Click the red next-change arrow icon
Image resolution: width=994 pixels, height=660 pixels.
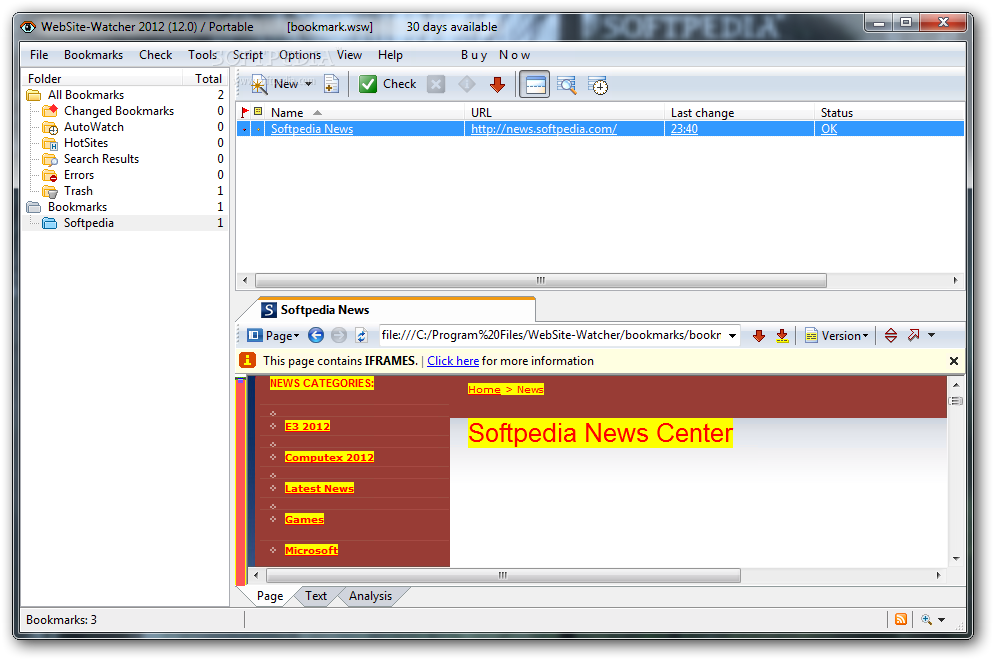[x=759, y=335]
